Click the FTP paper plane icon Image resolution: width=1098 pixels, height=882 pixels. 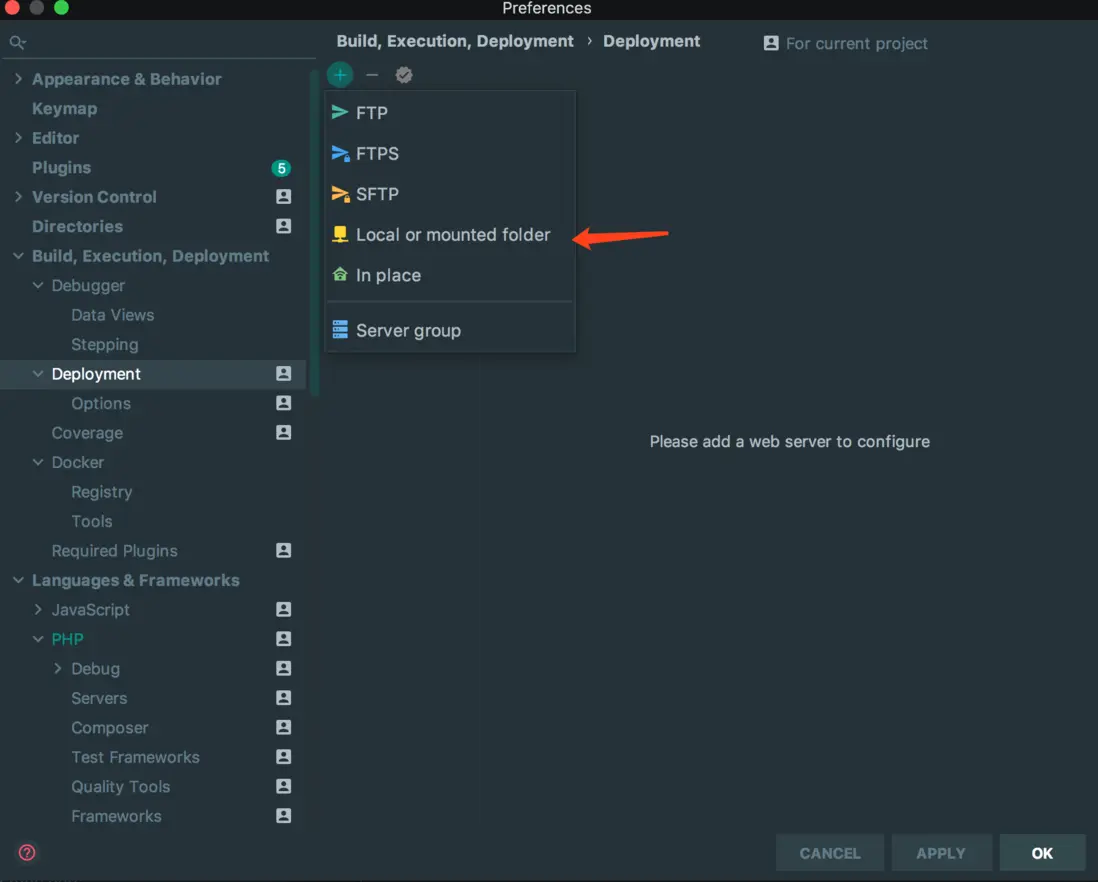coord(340,113)
